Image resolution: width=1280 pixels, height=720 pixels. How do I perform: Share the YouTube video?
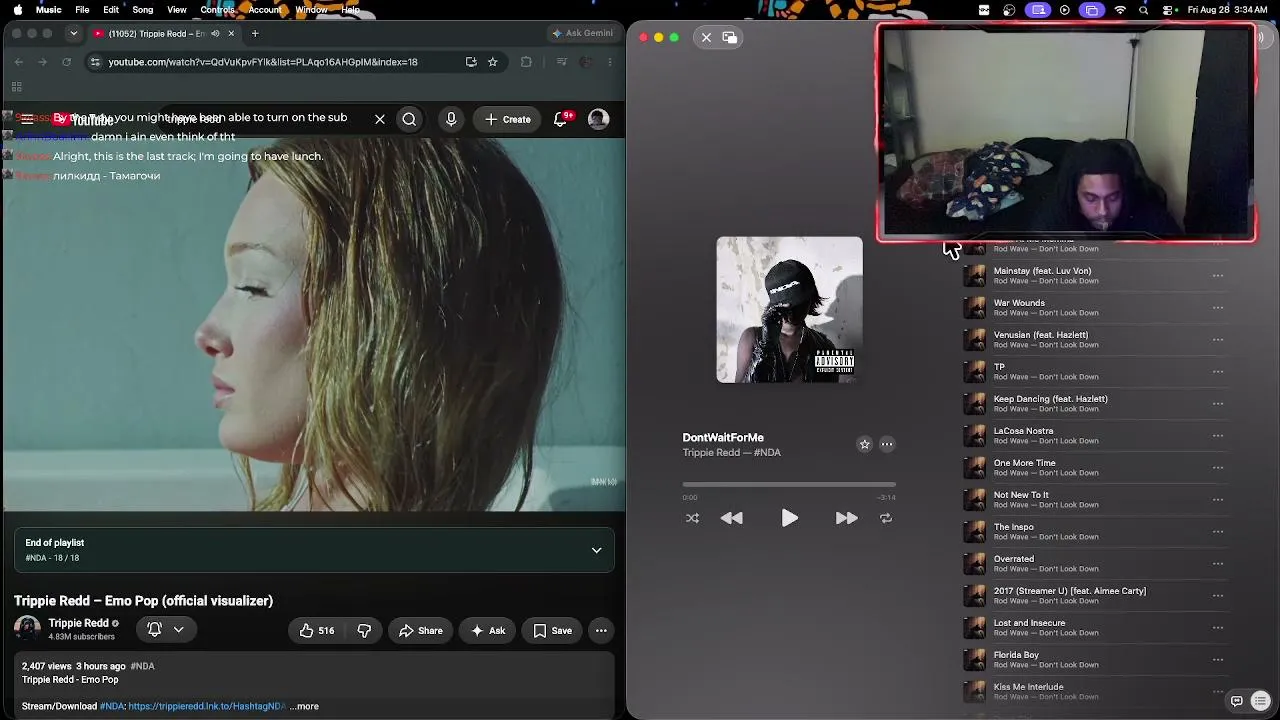coord(420,631)
